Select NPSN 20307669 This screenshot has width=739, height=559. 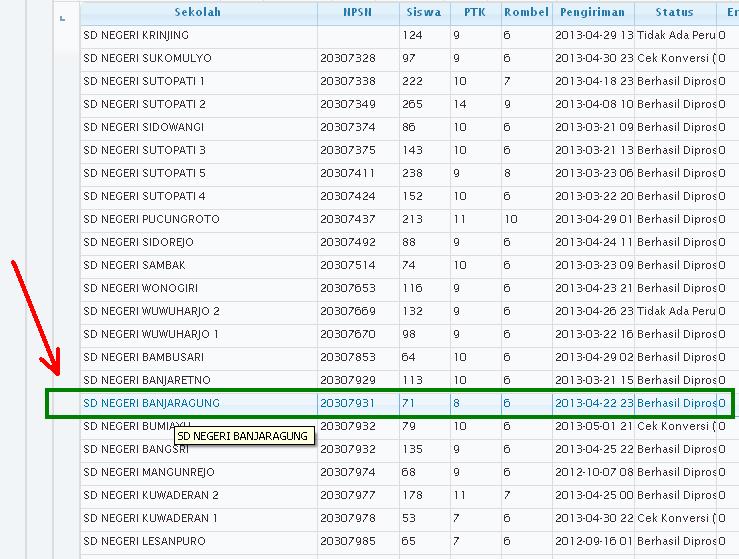click(x=348, y=312)
